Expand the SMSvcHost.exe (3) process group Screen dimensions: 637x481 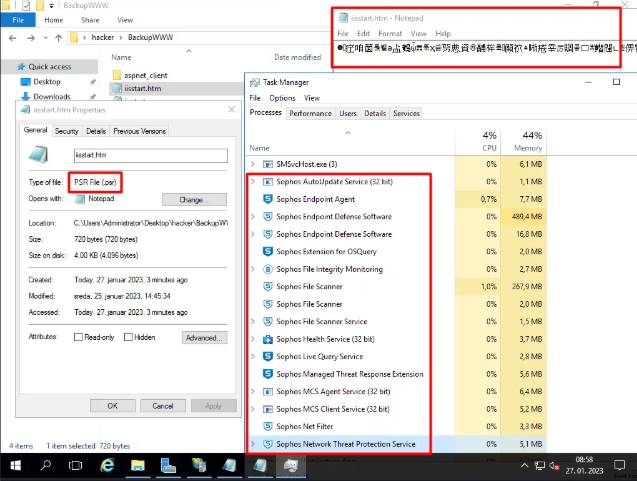pos(253,164)
